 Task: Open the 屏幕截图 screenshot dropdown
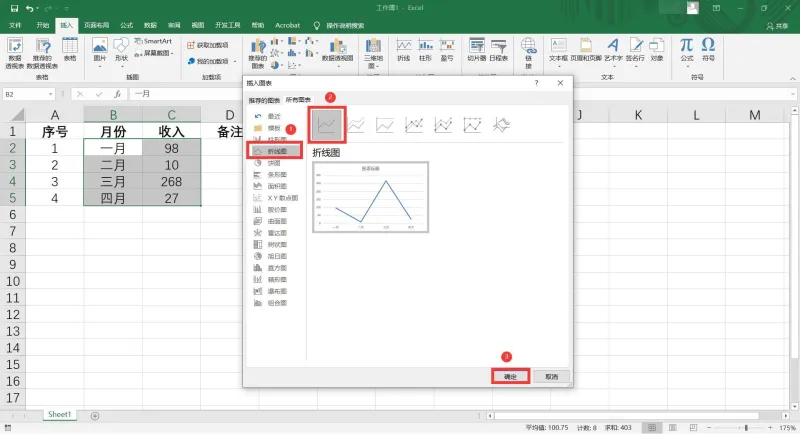[x=158, y=53]
